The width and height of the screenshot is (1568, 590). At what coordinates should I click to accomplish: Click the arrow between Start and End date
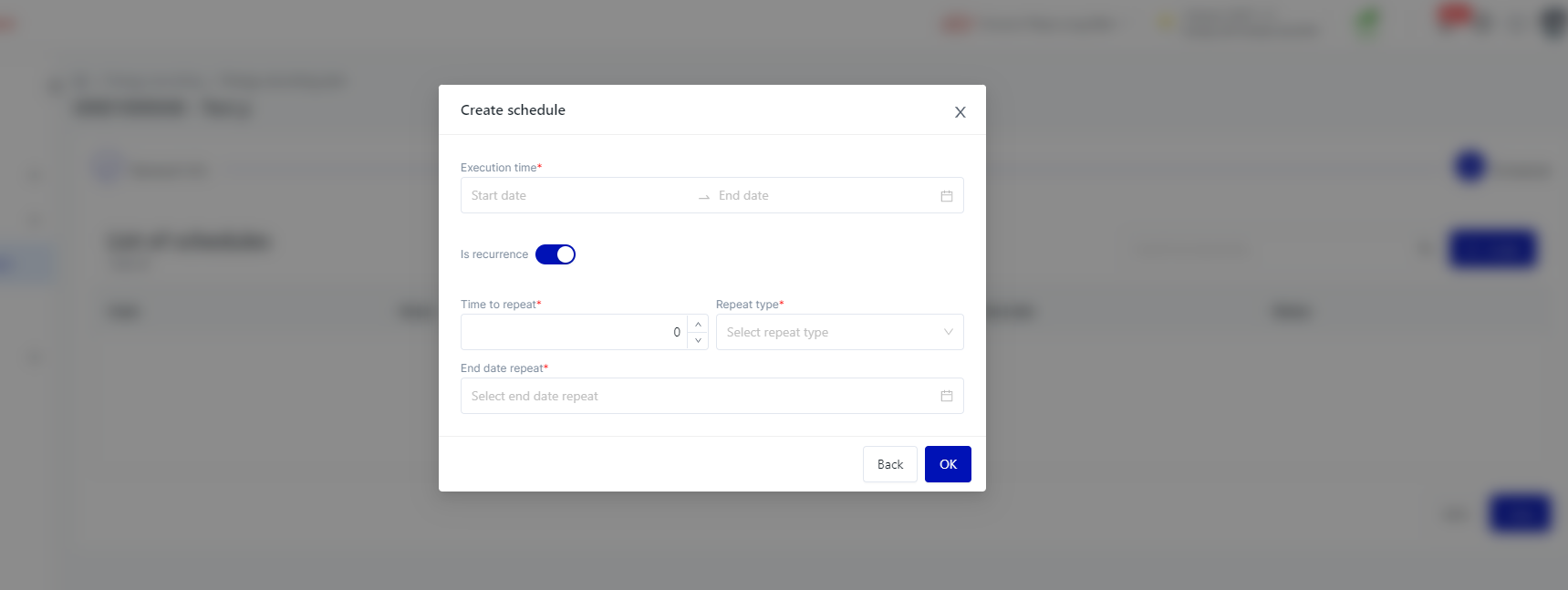pos(704,197)
